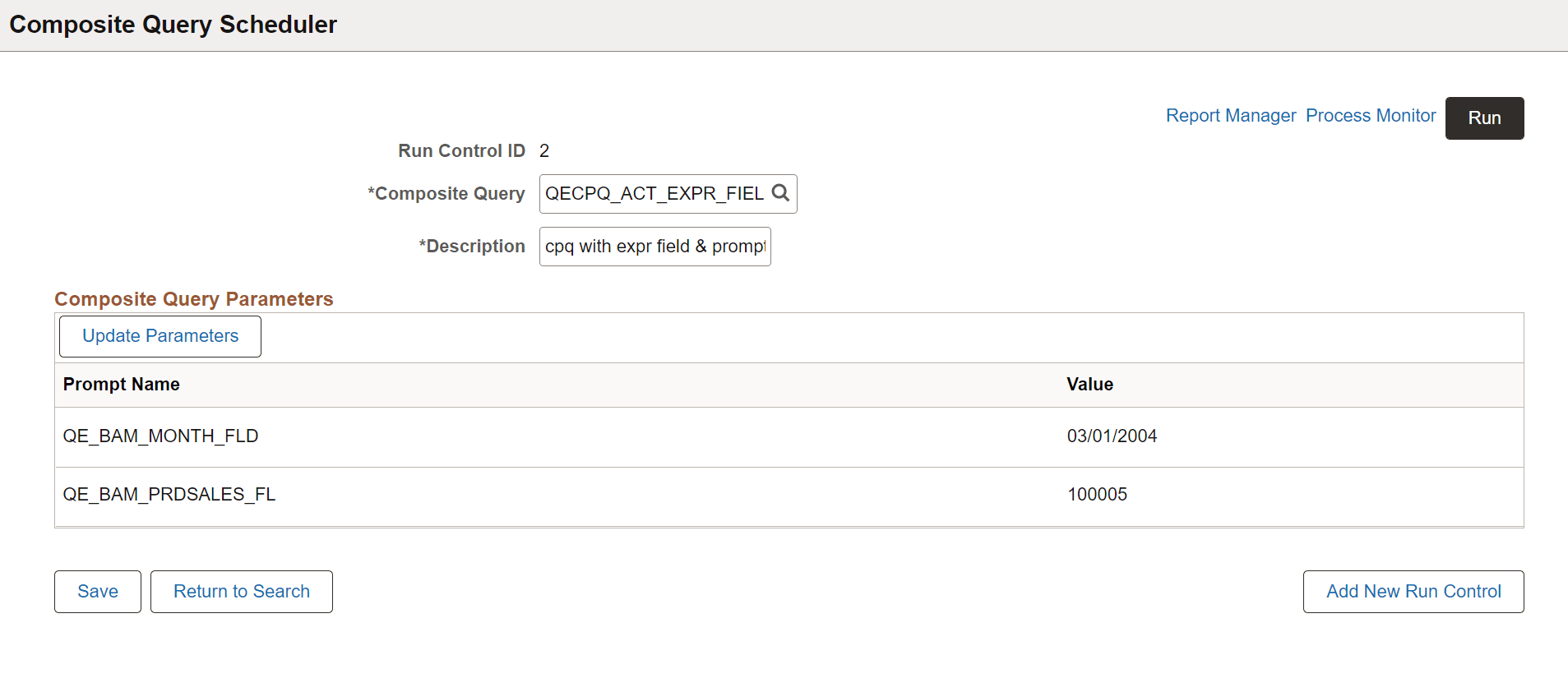Image resolution: width=1568 pixels, height=692 pixels.
Task: Click the Run button to schedule query
Action: pyautogui.click(x=1483, y=118)
